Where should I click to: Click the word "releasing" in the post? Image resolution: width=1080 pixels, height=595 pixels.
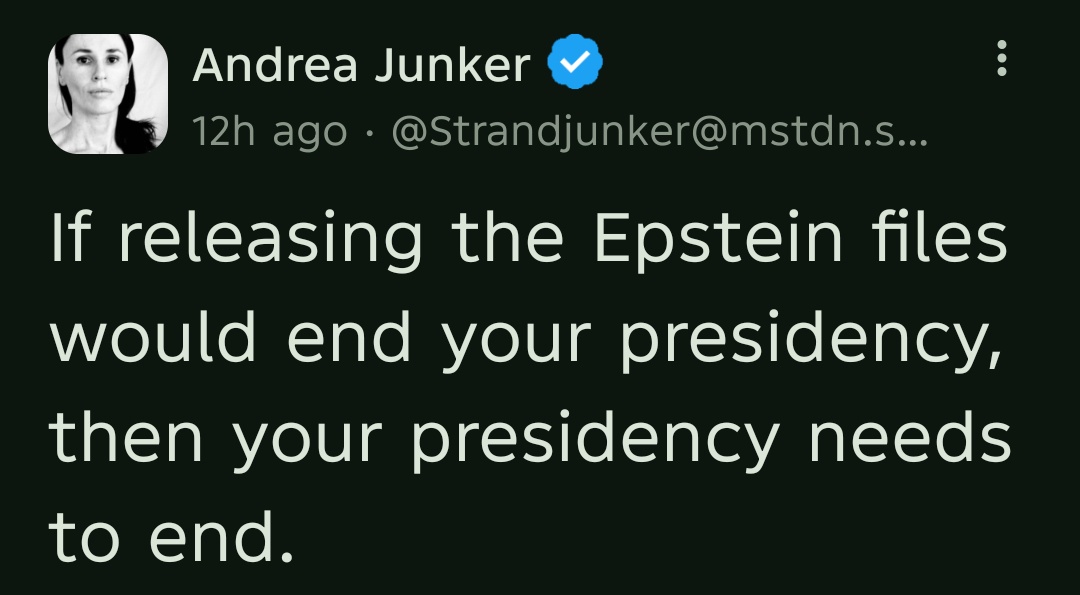pyautogui.click(x=270, y=240)
